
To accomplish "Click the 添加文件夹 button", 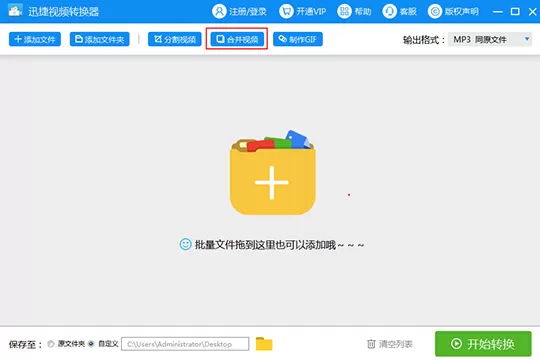I will pyautogui.click(x=100, y=39).
